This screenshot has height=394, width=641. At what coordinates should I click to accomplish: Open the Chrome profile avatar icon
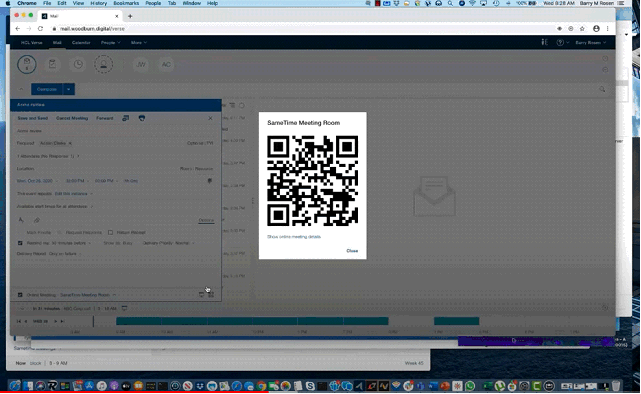point(596,29)
